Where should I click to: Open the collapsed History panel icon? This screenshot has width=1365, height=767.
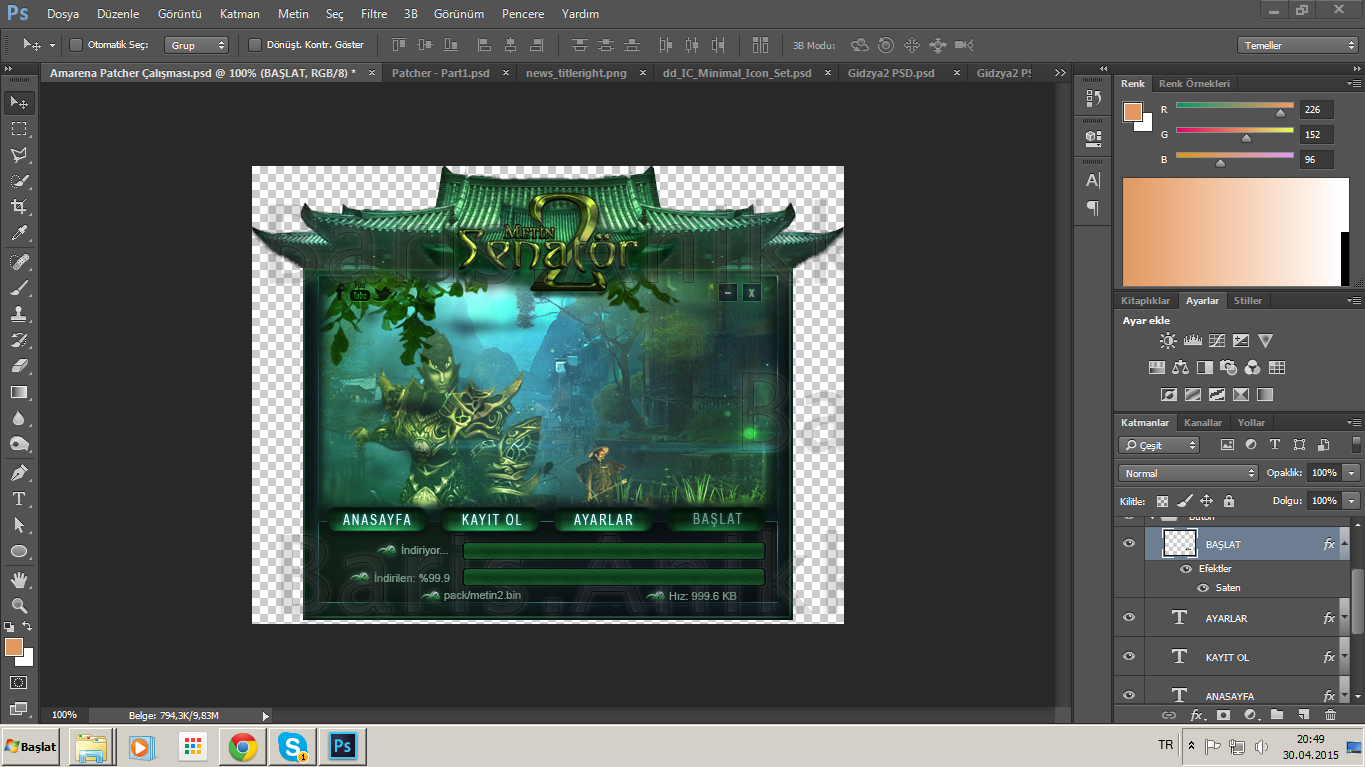coord(1093,98)
